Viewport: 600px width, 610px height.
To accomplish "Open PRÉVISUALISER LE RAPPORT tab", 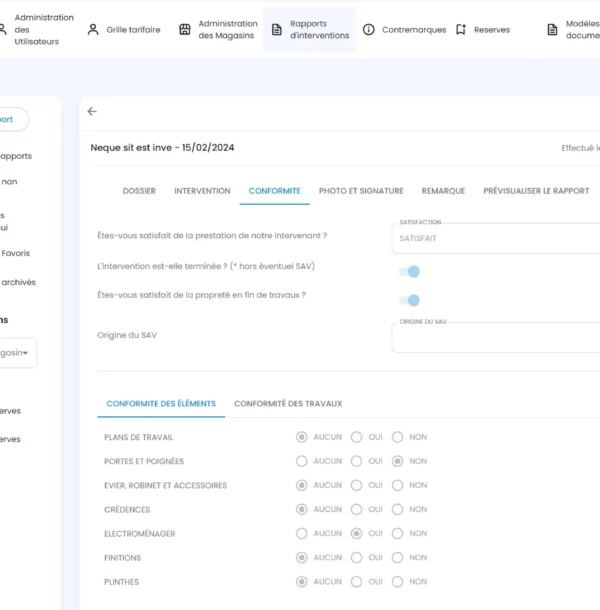I will [536, 191].
